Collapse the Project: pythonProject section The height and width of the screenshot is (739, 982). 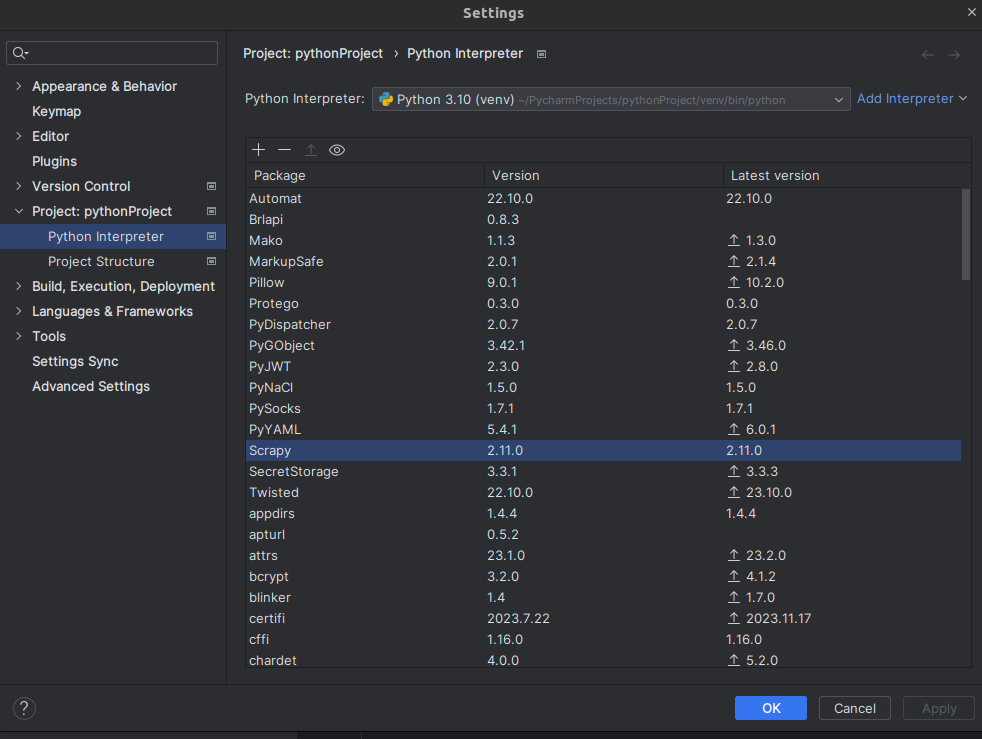point(19,211)
